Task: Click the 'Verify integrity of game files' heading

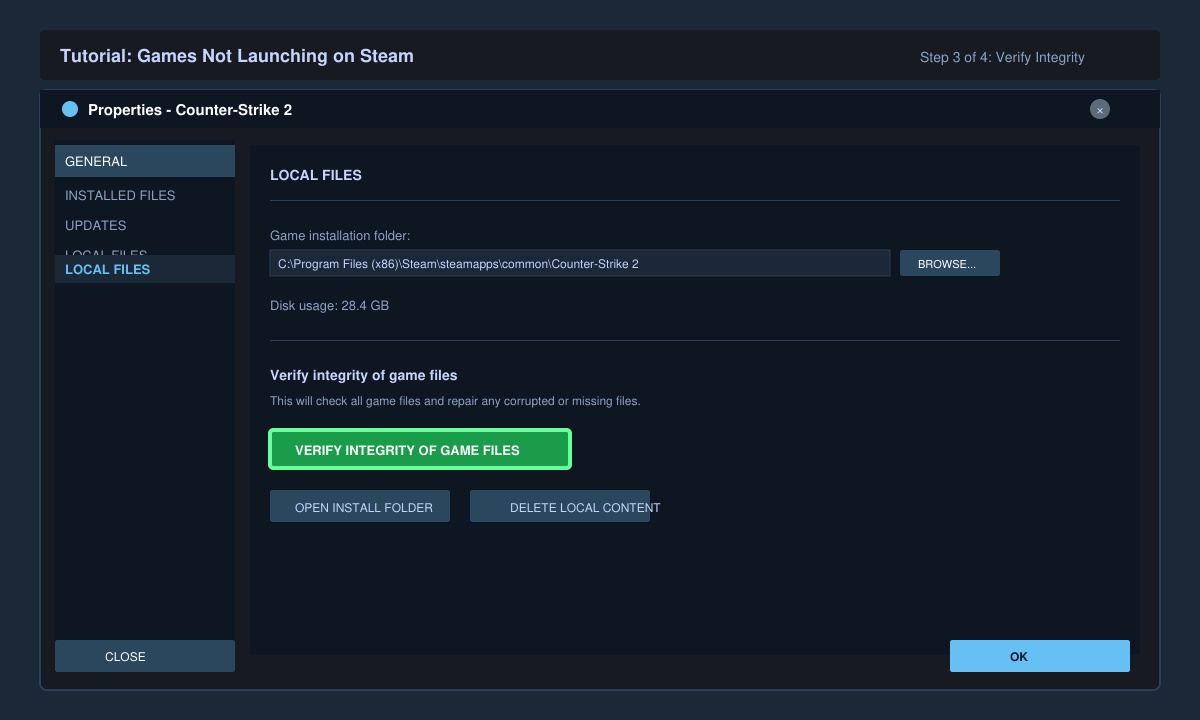Action: [364, 375]
